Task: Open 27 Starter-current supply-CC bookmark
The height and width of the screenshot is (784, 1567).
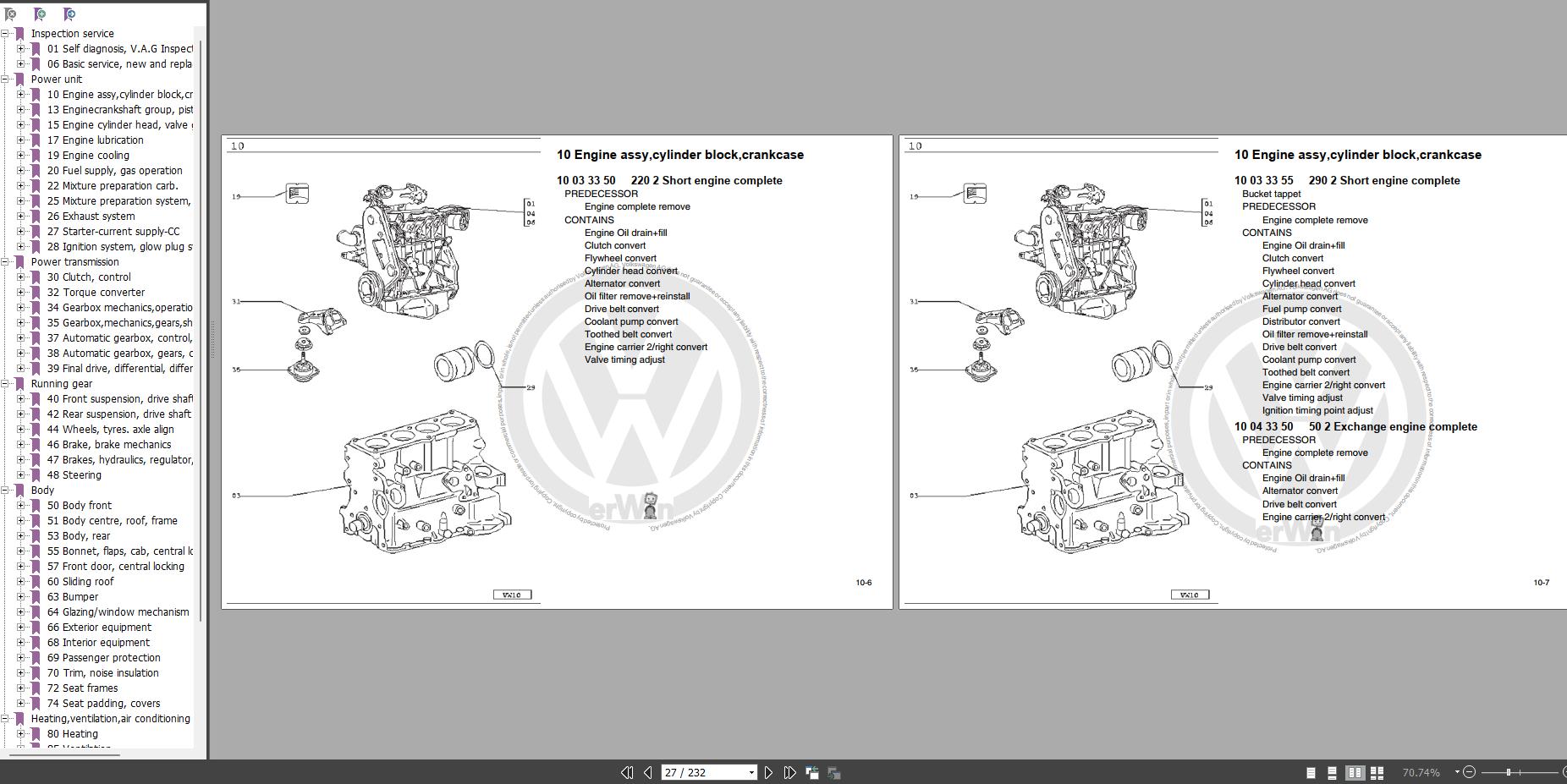Action: [x=113, y=232]
